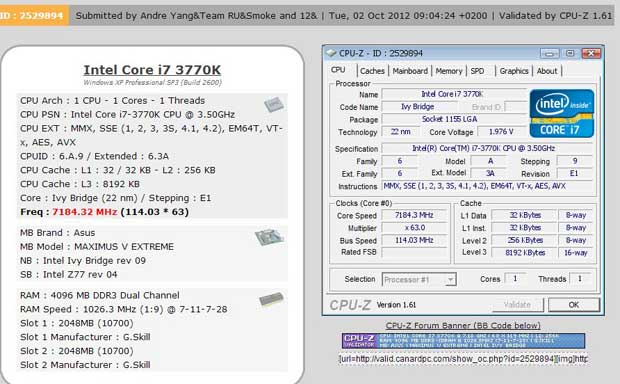
Task: Click the BB code URL text field
Action: tap(463, 359)
